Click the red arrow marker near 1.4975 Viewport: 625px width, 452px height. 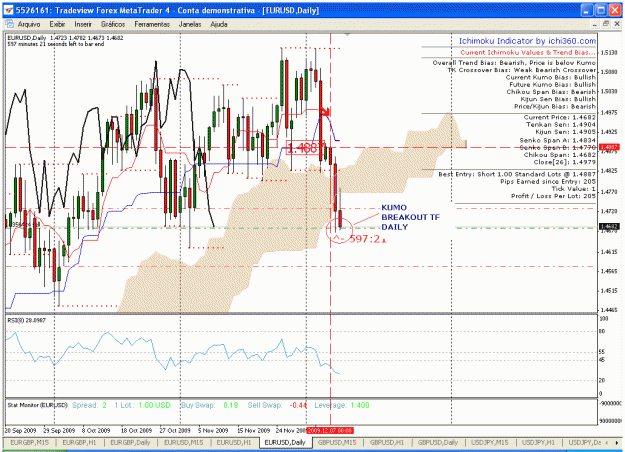click(x=325, y=111)
